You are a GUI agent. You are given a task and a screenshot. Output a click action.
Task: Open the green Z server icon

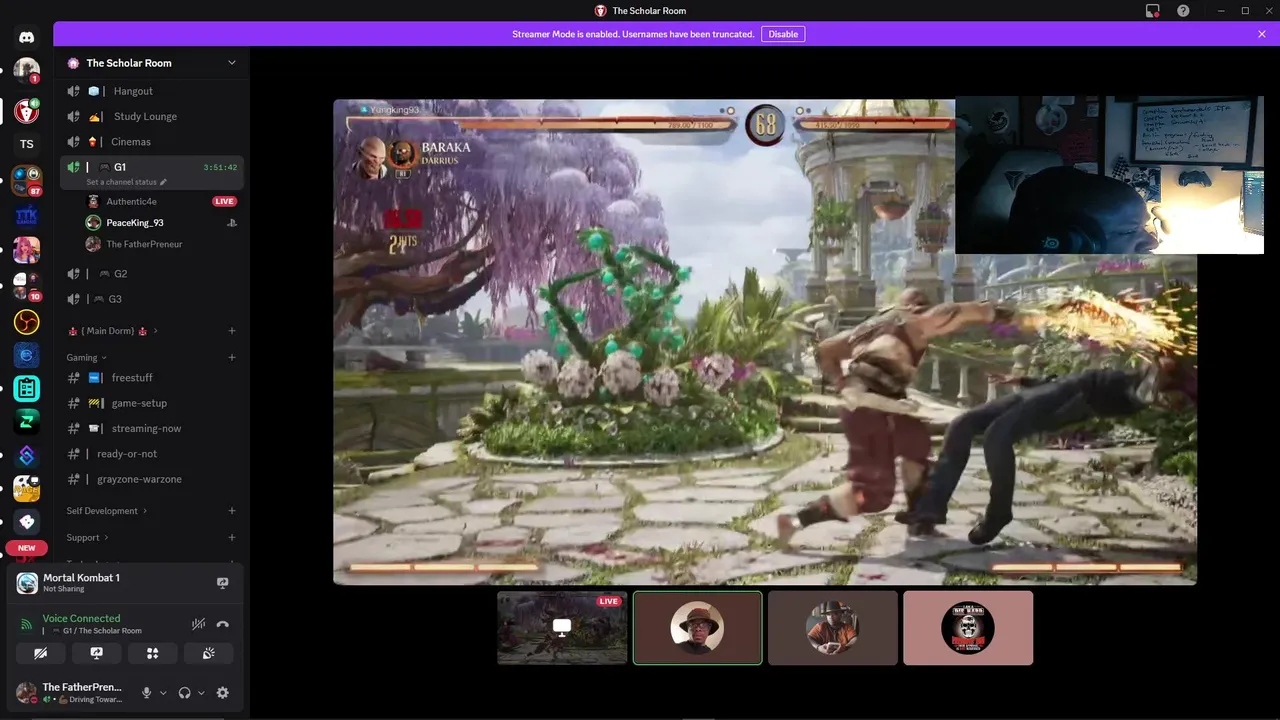(27, 421)
